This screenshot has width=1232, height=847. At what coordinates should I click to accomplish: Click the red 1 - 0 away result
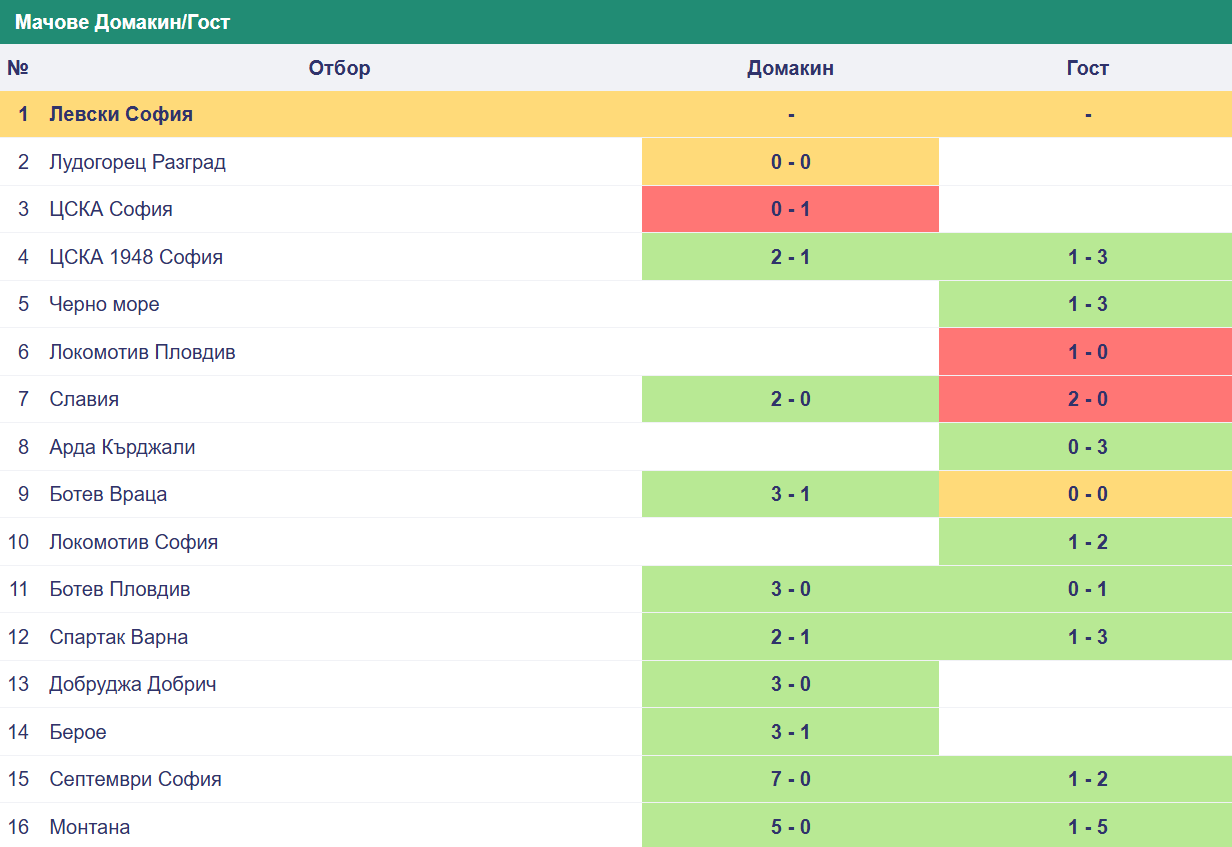click(x=1087, y=352)
